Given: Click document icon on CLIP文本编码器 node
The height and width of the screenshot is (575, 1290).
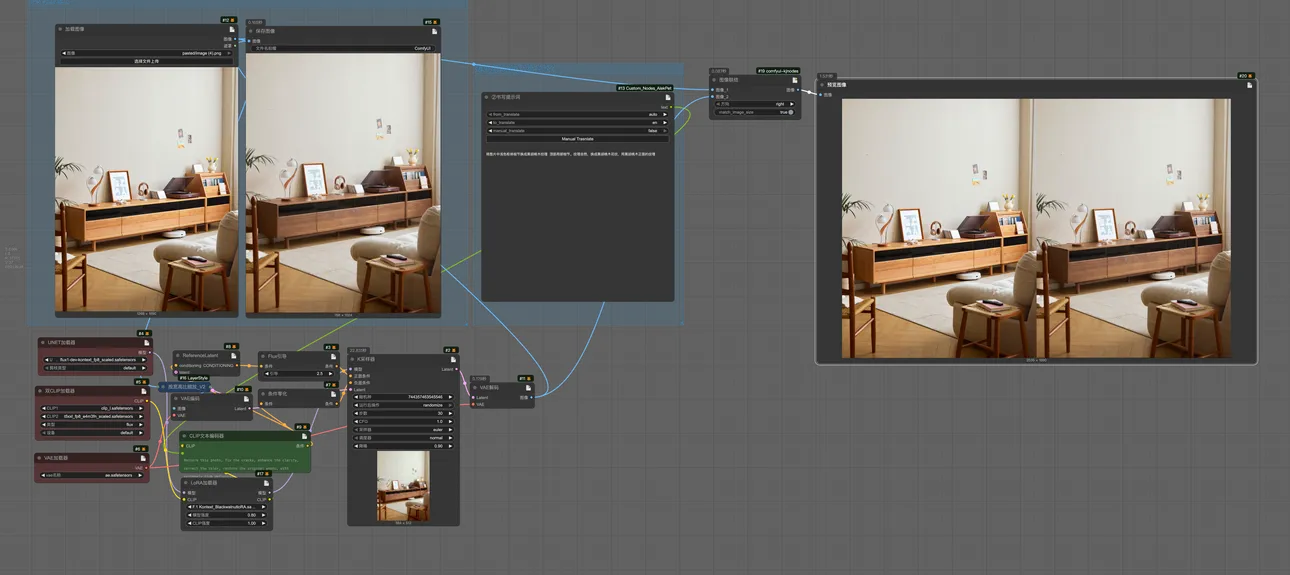Looking at the screenshot, I should pos(304,436).
